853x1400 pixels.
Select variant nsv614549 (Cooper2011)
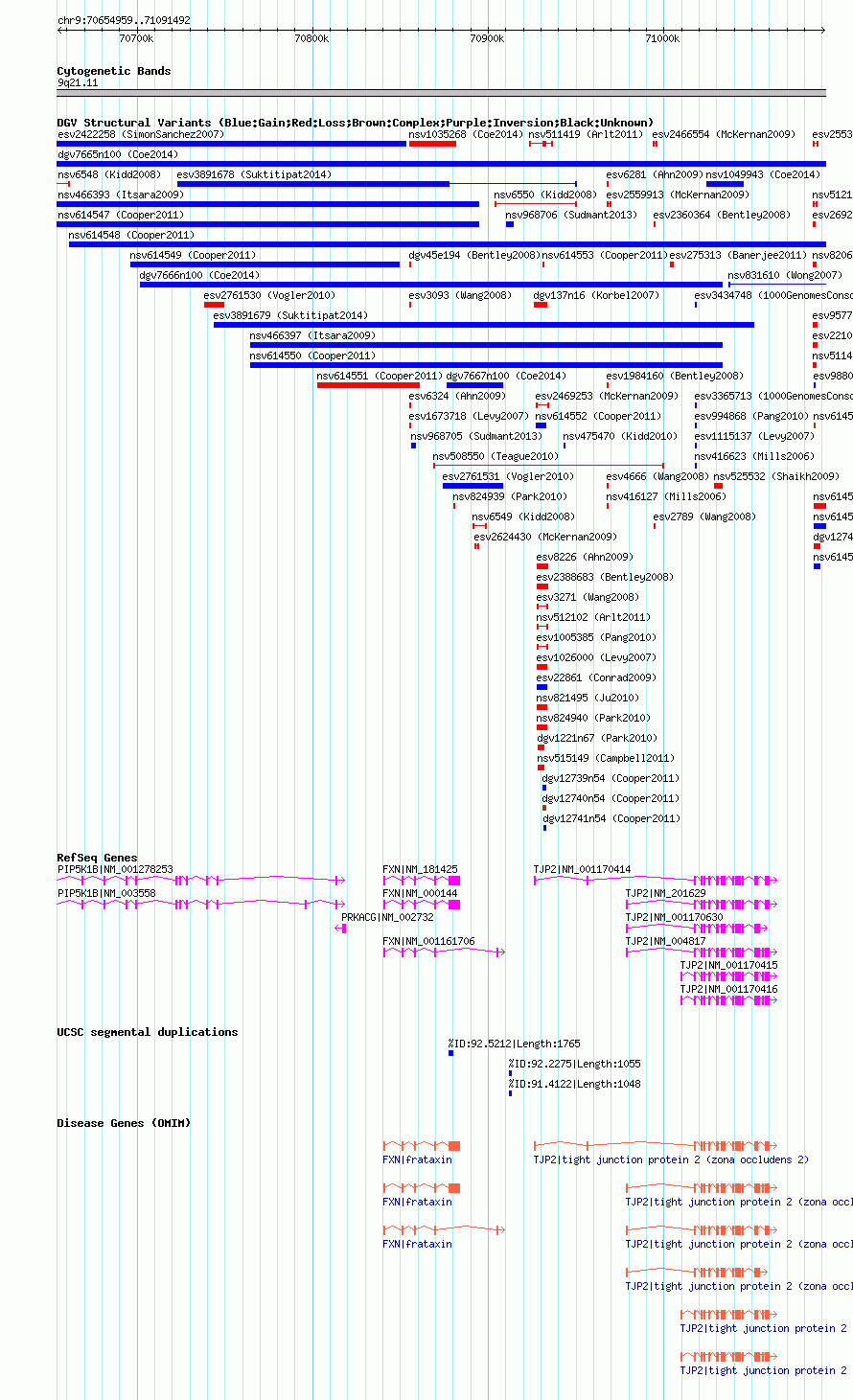click(x=194, y=256)
